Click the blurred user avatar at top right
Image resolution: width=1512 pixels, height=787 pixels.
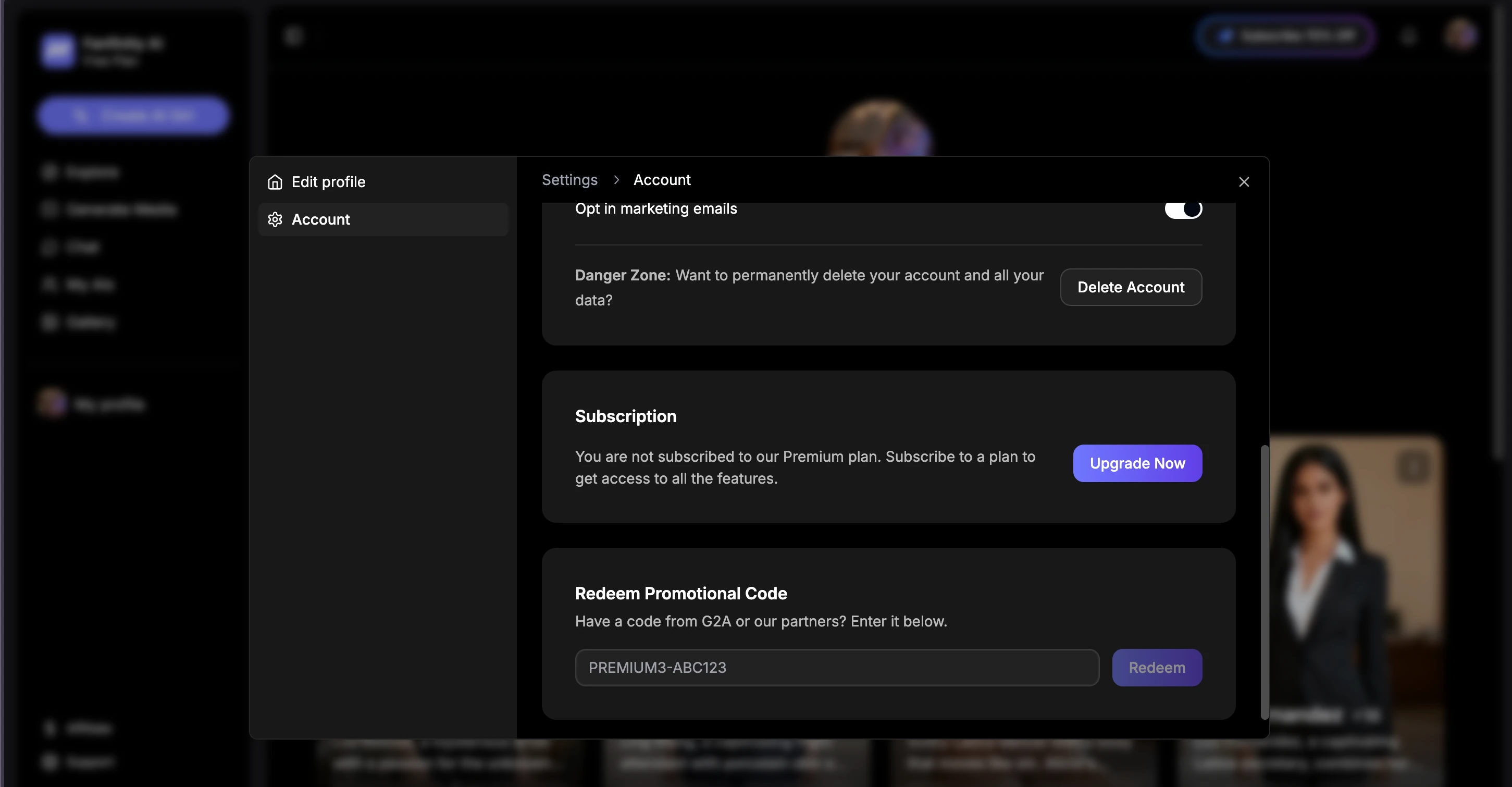[x=1460, y=35]
